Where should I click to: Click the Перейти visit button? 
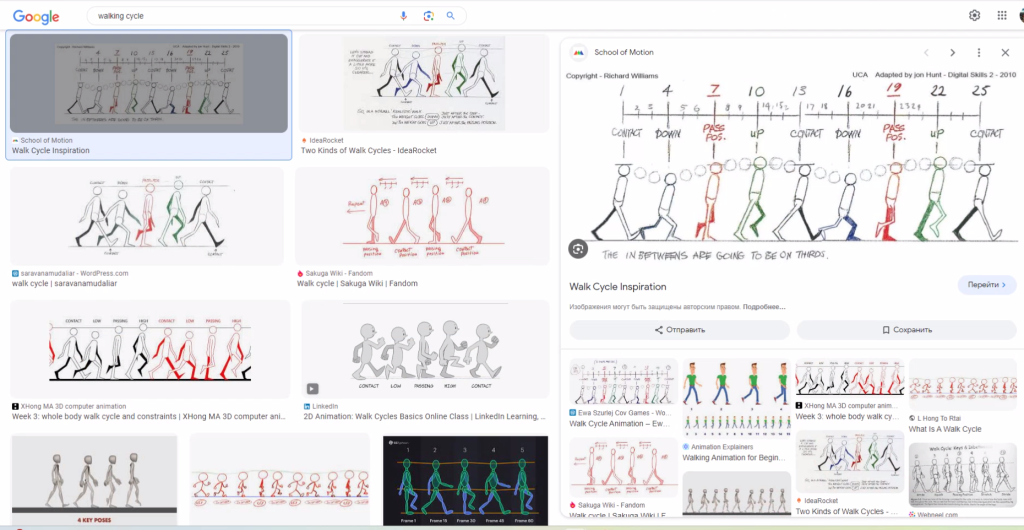point(987,285)
